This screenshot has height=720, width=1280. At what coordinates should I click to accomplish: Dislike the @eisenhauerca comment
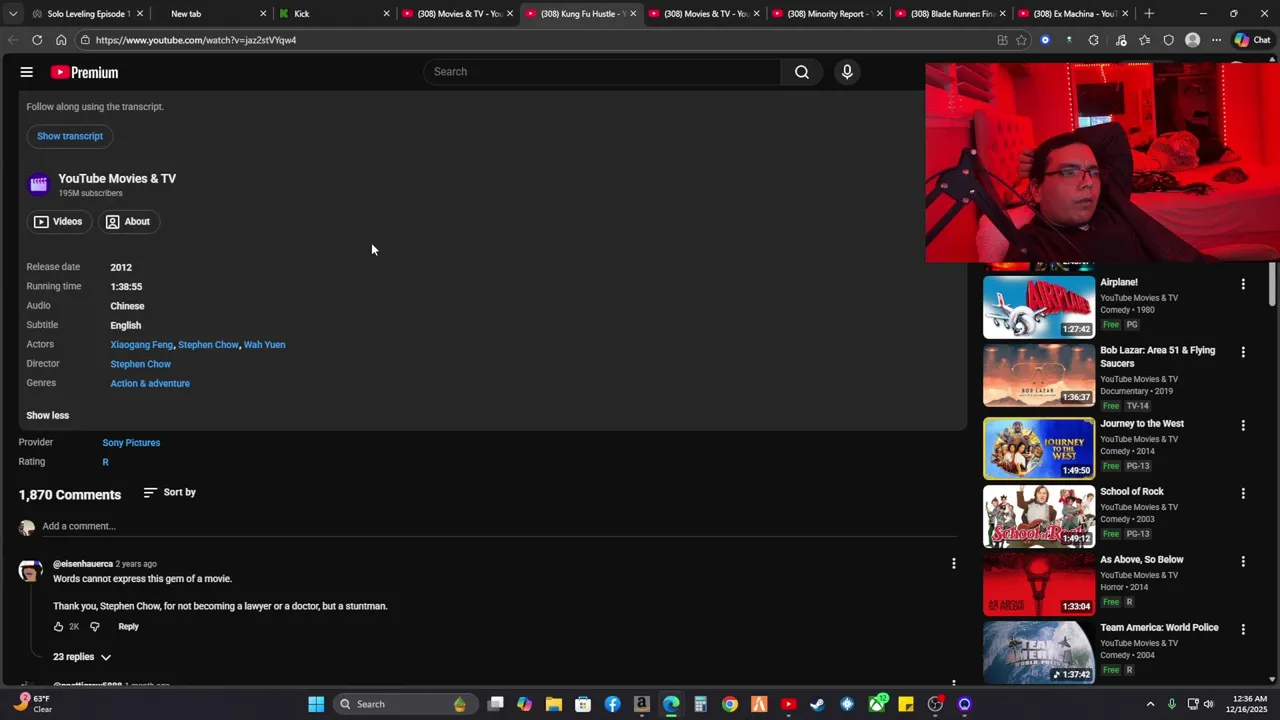[95, 627]
